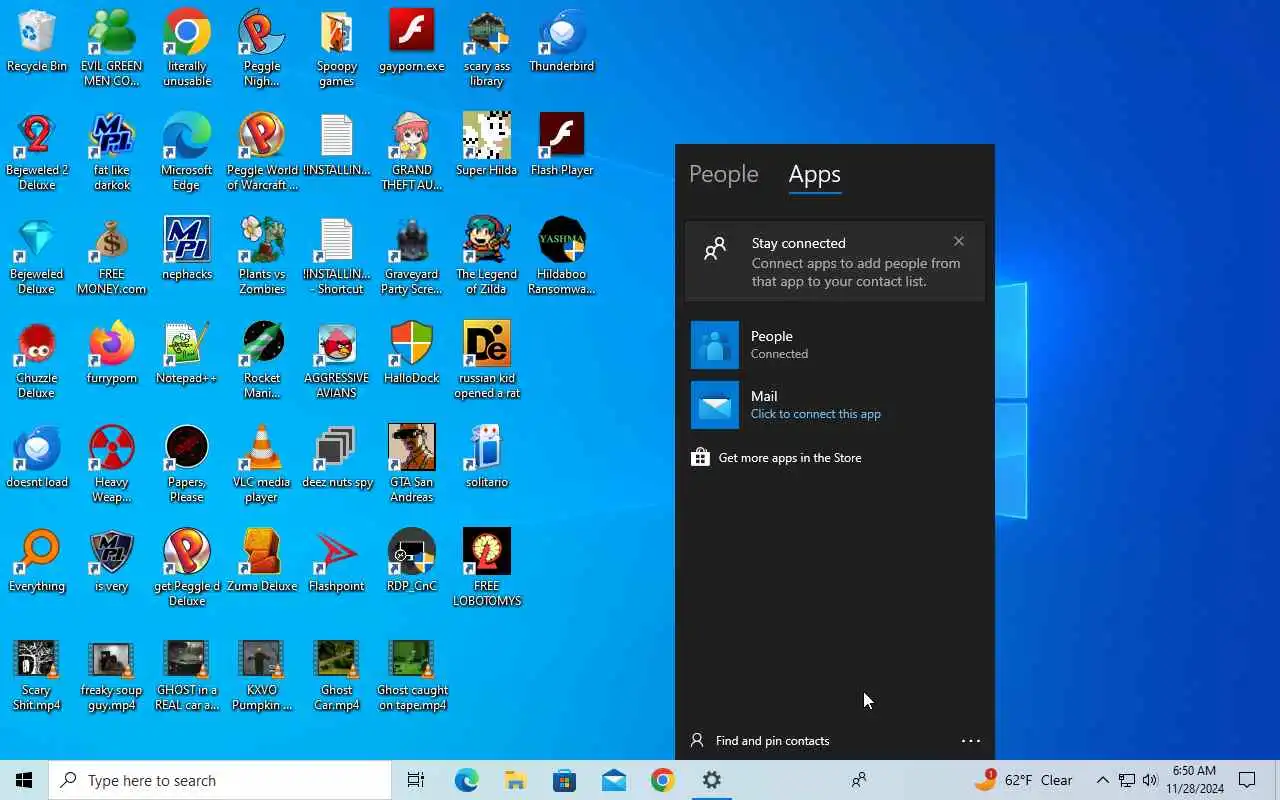Select the AGGRESSIVE AVIANS icon
The image size is (1280, 800).
[x=337, y=361]
